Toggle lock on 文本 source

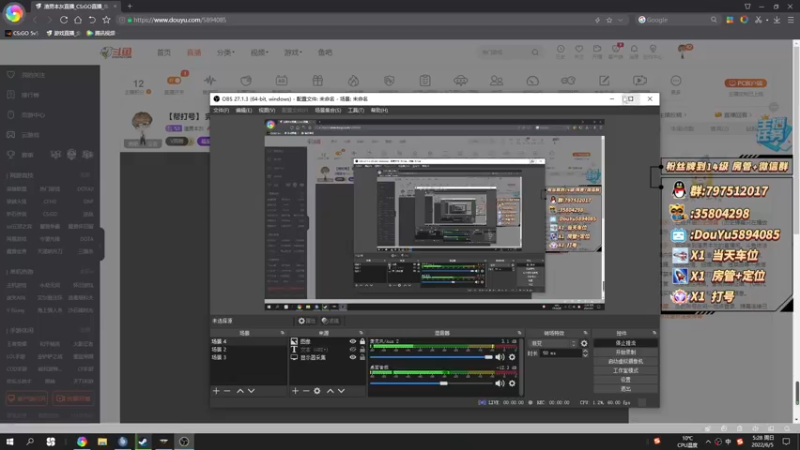click(362, 349)
